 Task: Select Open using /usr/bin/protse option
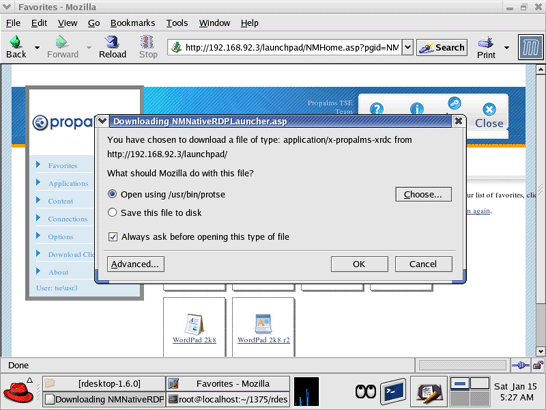tap(112, 194)
